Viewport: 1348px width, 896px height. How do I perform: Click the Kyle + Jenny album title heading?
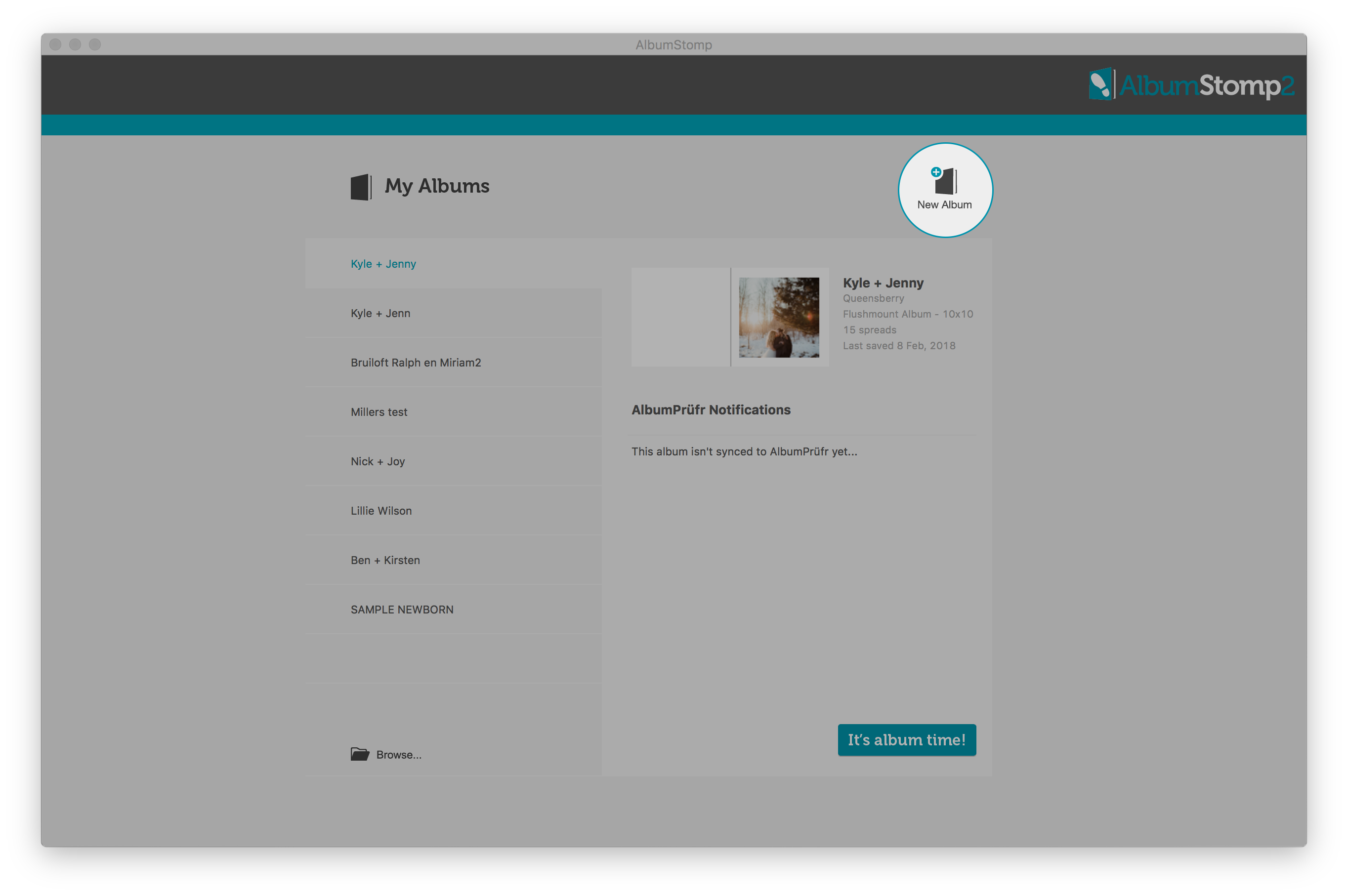click(x=883, y=283)
